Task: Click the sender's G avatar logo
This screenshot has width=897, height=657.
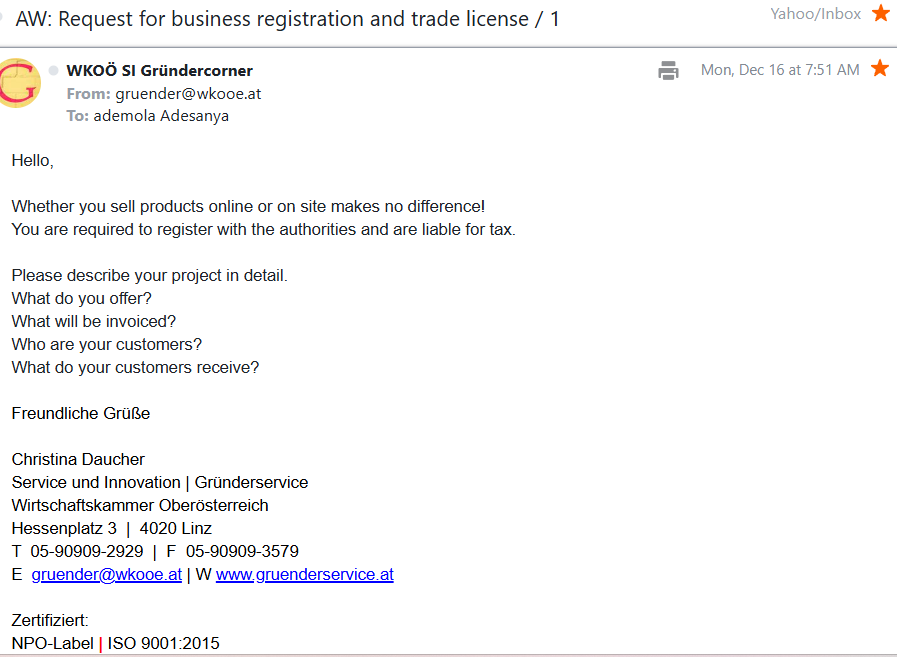Action: point(20,83)
